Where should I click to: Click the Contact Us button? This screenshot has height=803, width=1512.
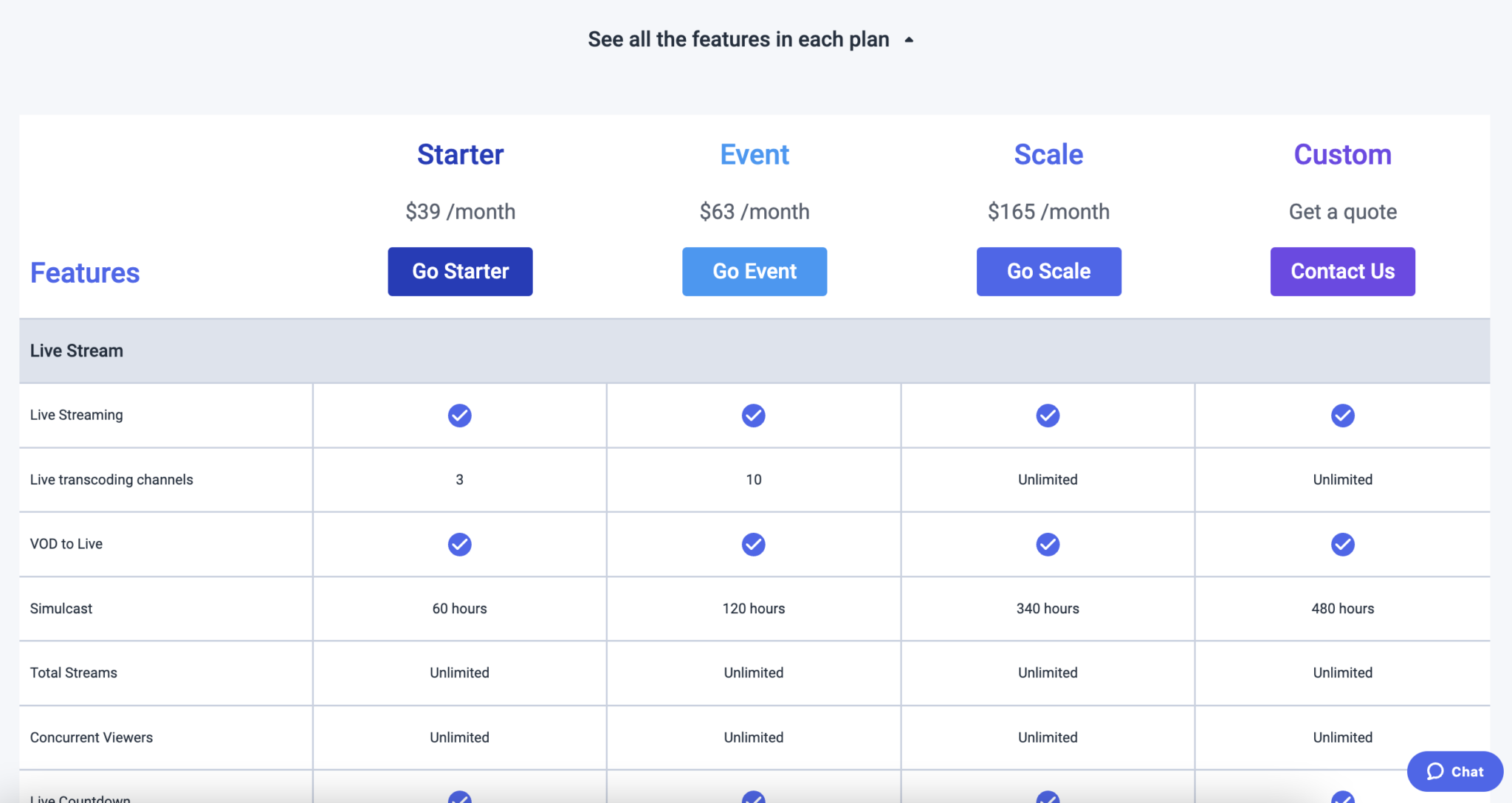click(x=1341, y=271)
